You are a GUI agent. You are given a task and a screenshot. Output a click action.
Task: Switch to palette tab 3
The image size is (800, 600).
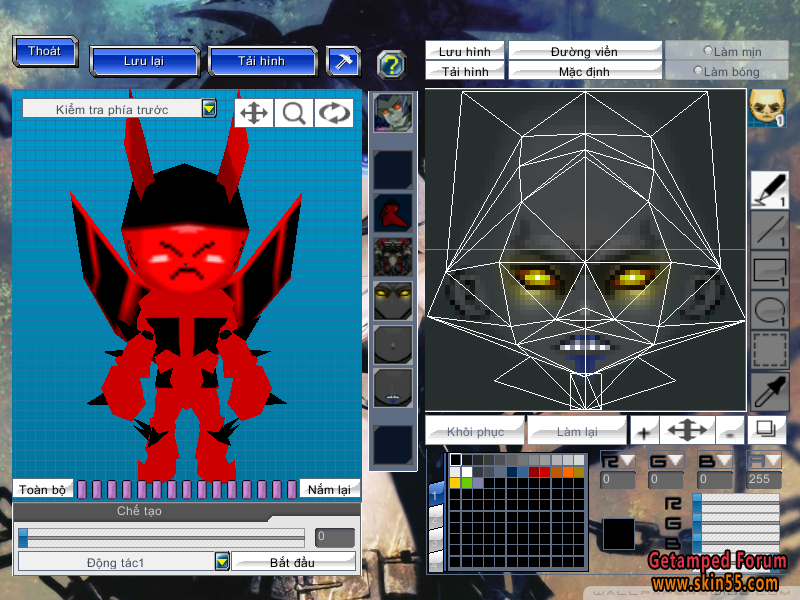click(x=436, y=542)
